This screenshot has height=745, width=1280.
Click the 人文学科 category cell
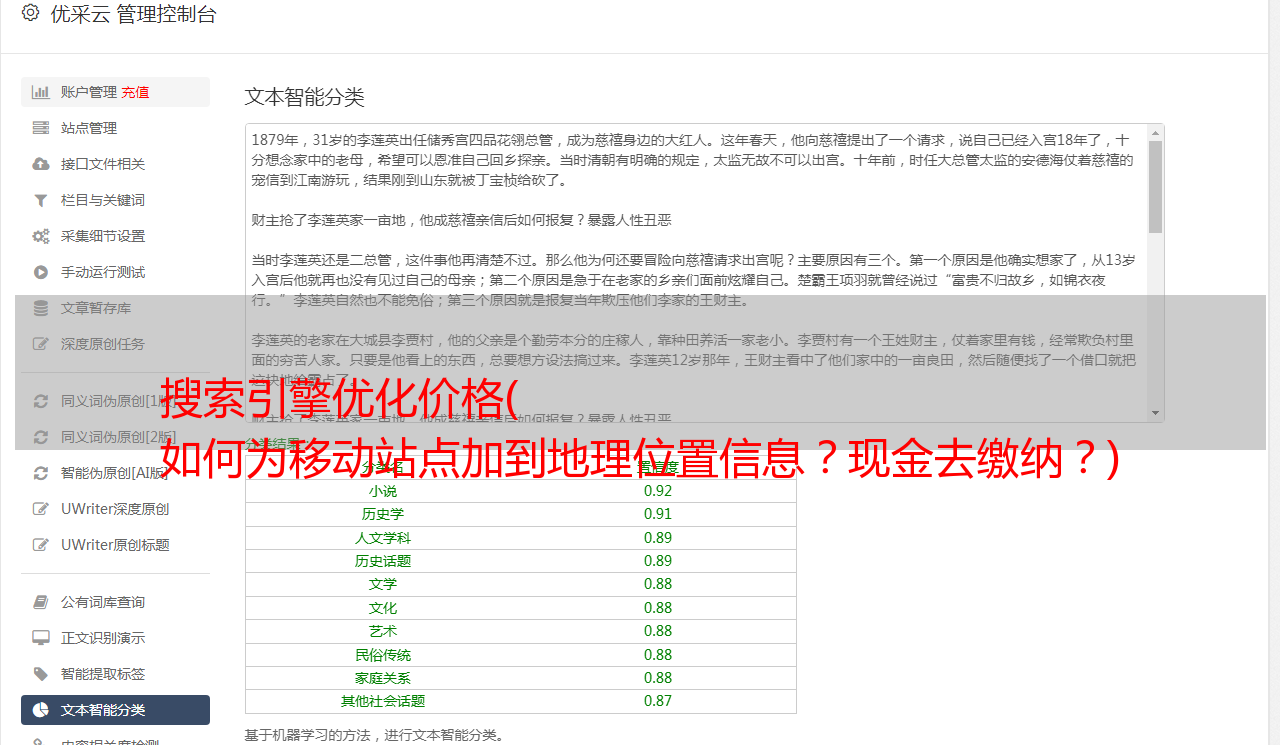pos(383,538)
